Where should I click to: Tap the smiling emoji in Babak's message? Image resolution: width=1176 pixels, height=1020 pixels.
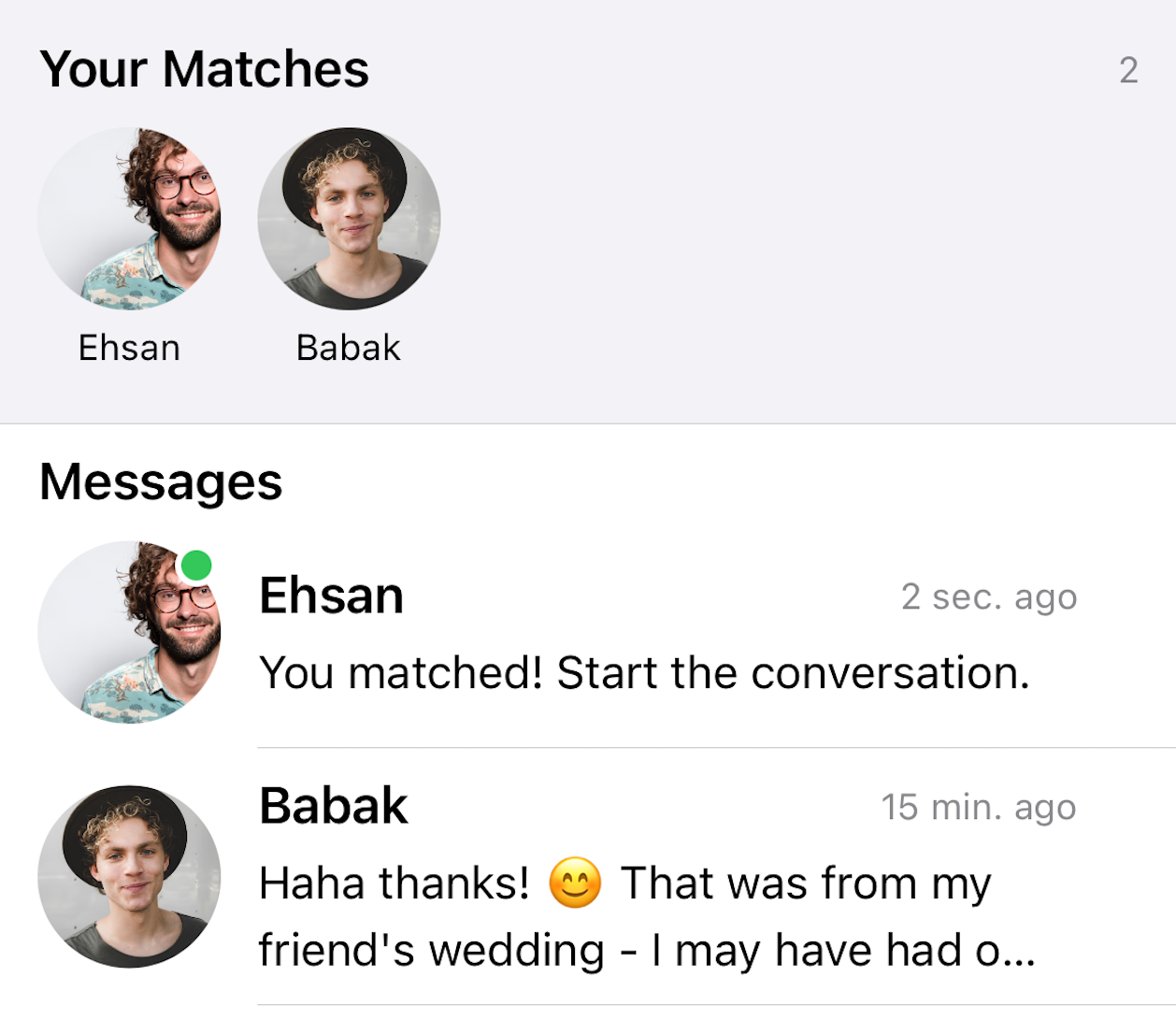click(x=575, y=880)
